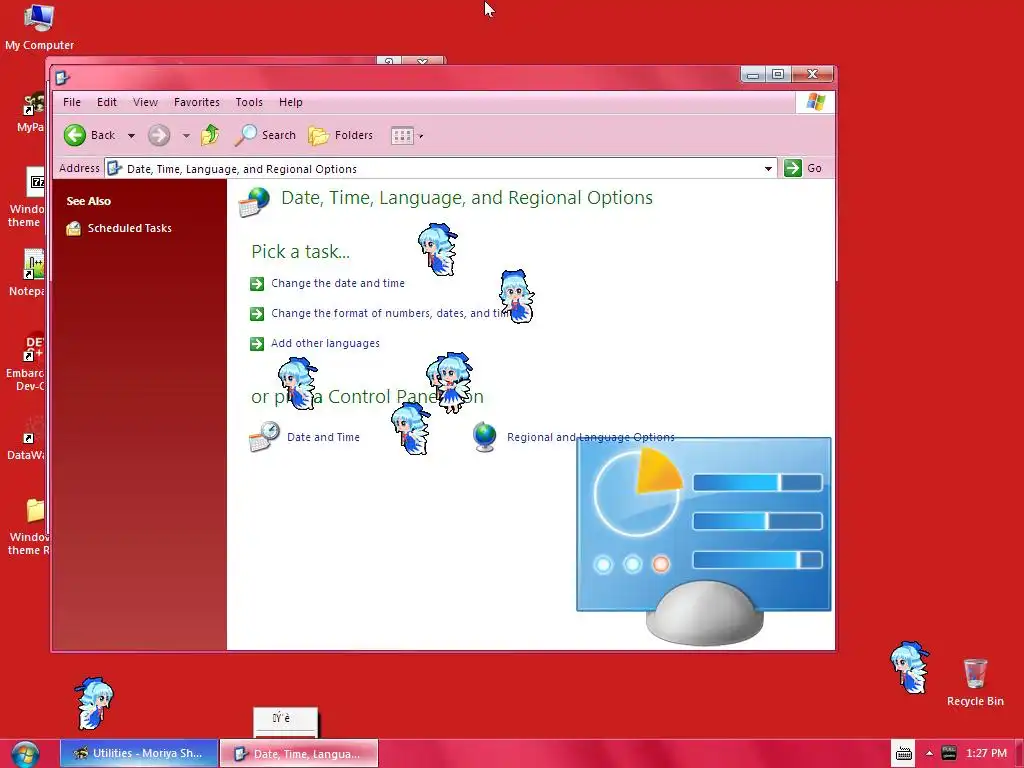
Task: Open the Help menu
Action: (291, 102)
